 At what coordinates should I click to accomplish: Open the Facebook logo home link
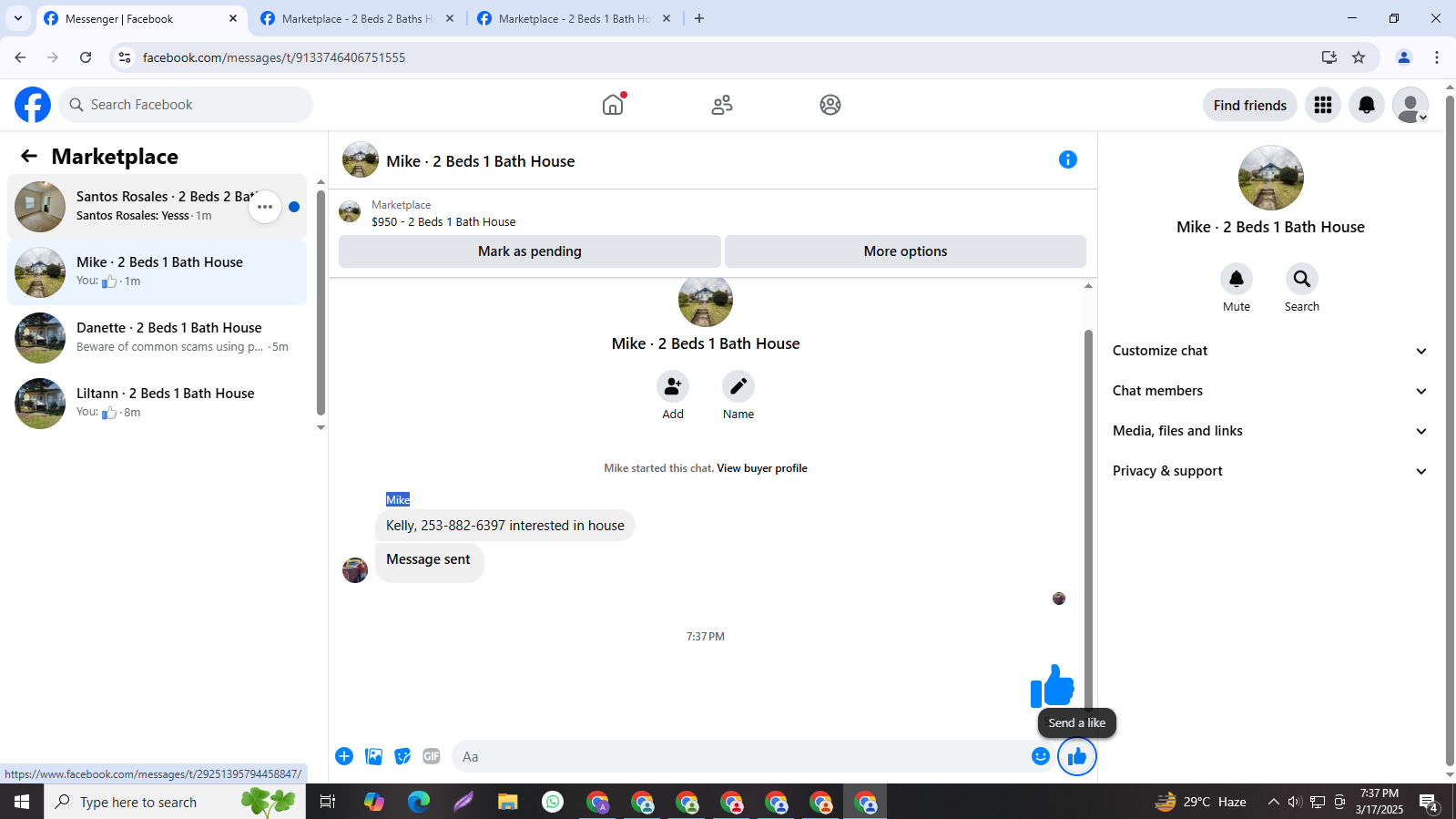[33, 105]
